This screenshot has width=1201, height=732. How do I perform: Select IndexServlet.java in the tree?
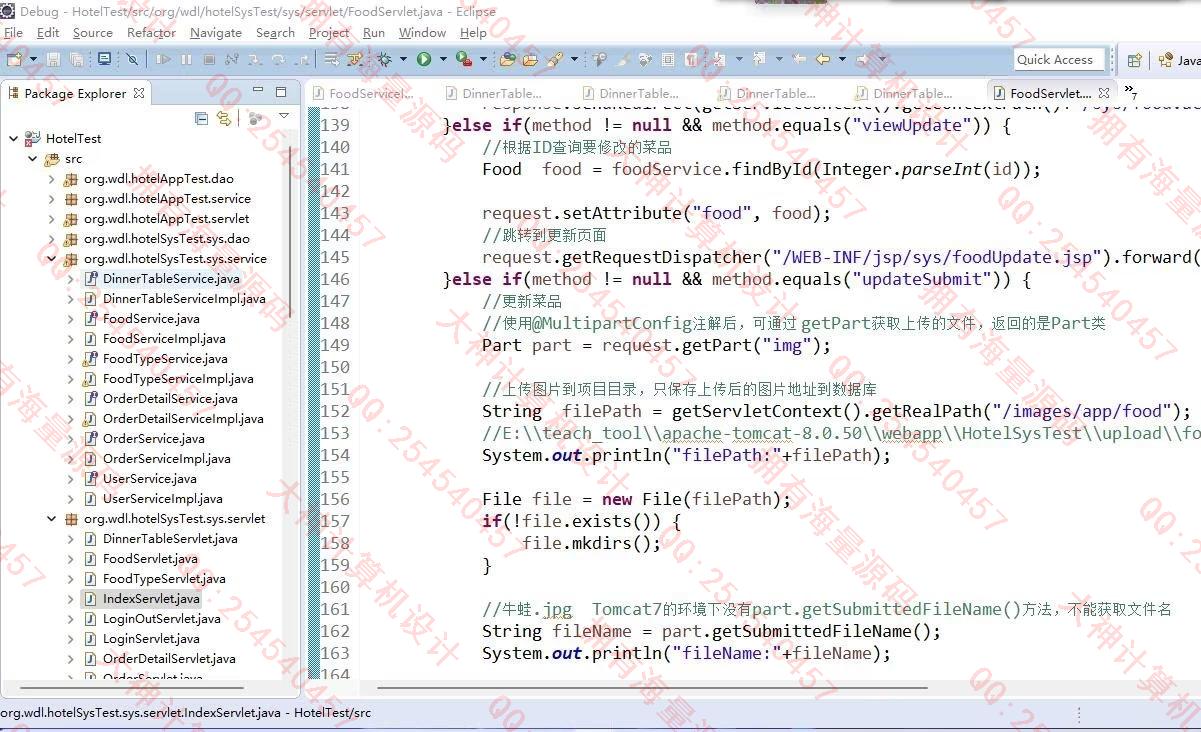[151, 598]
